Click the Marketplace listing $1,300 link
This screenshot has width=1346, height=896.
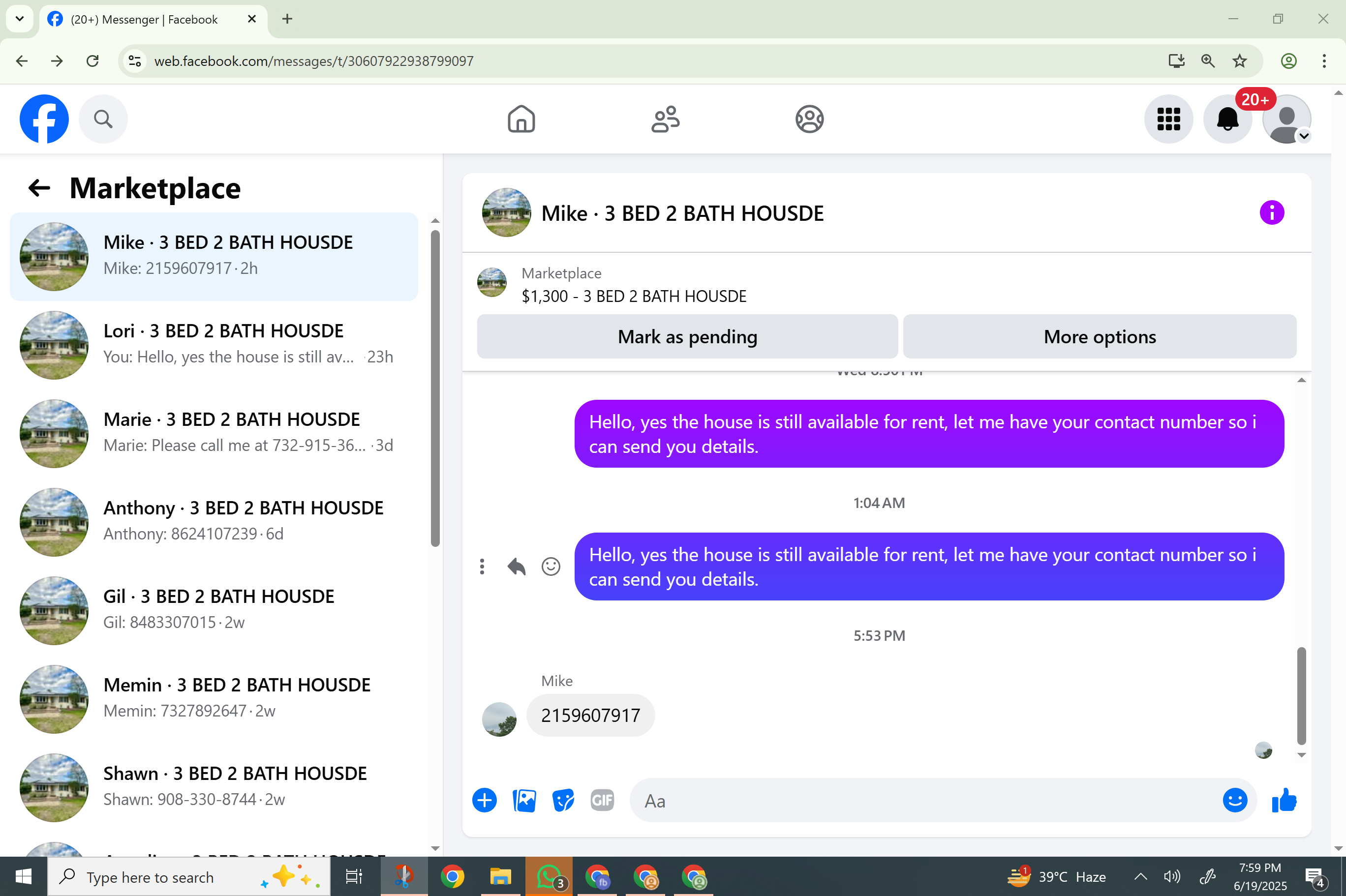click(633, 296)
